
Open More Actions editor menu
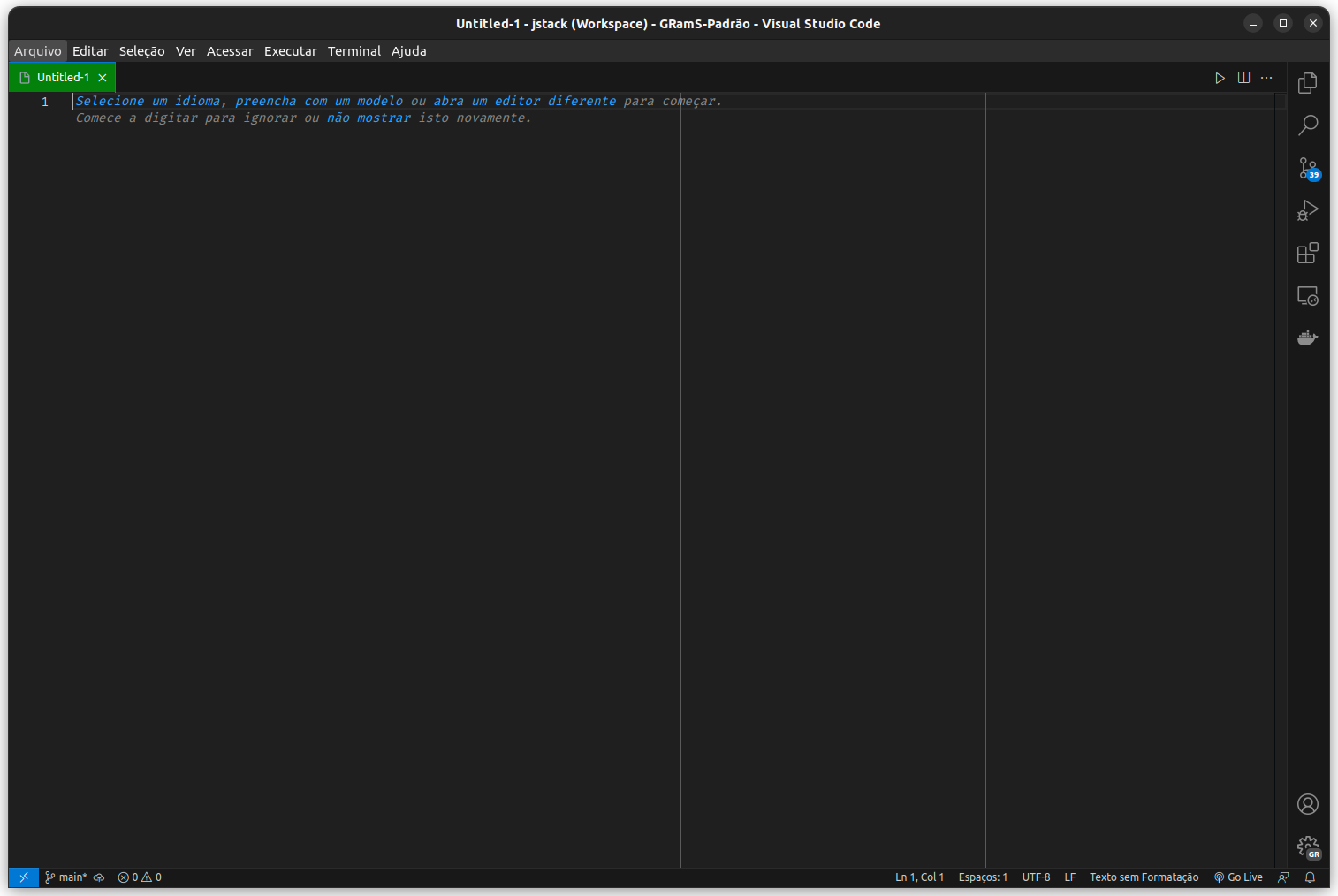pos(1266,77)
